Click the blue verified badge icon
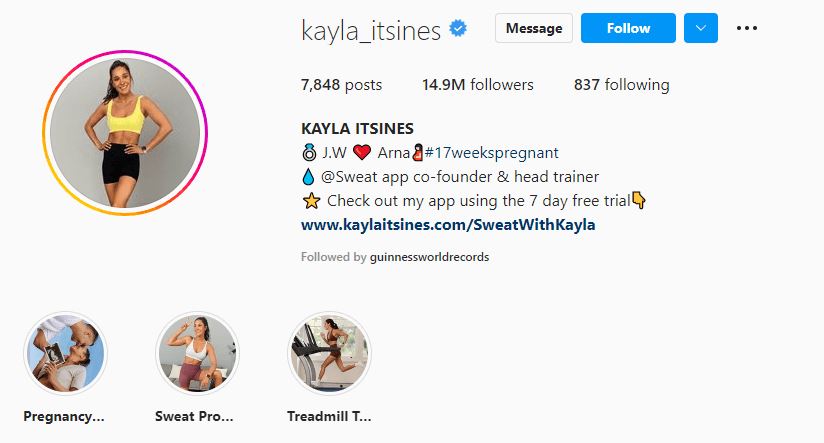The height and width of the screenshot is (443, 824). coord(458,28)
